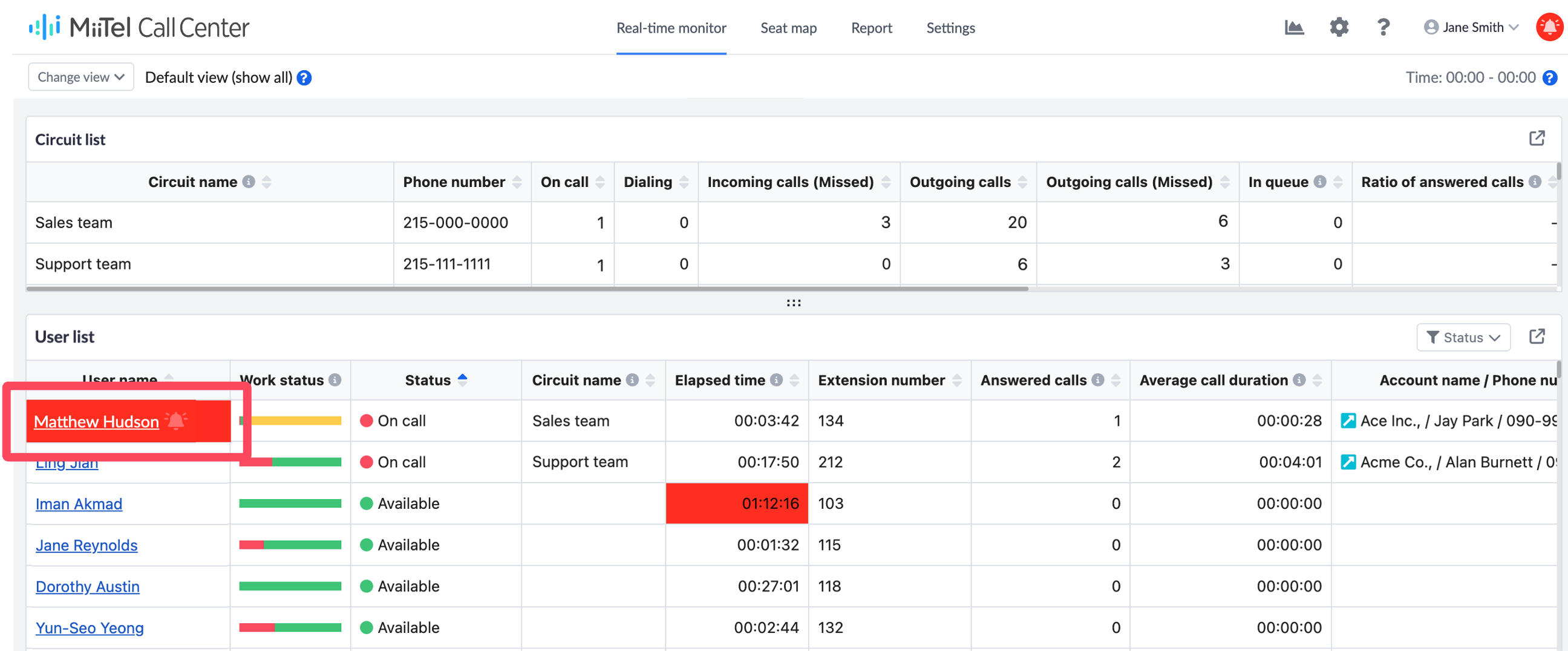Click info icon next to In queue header

[1319, 182]
